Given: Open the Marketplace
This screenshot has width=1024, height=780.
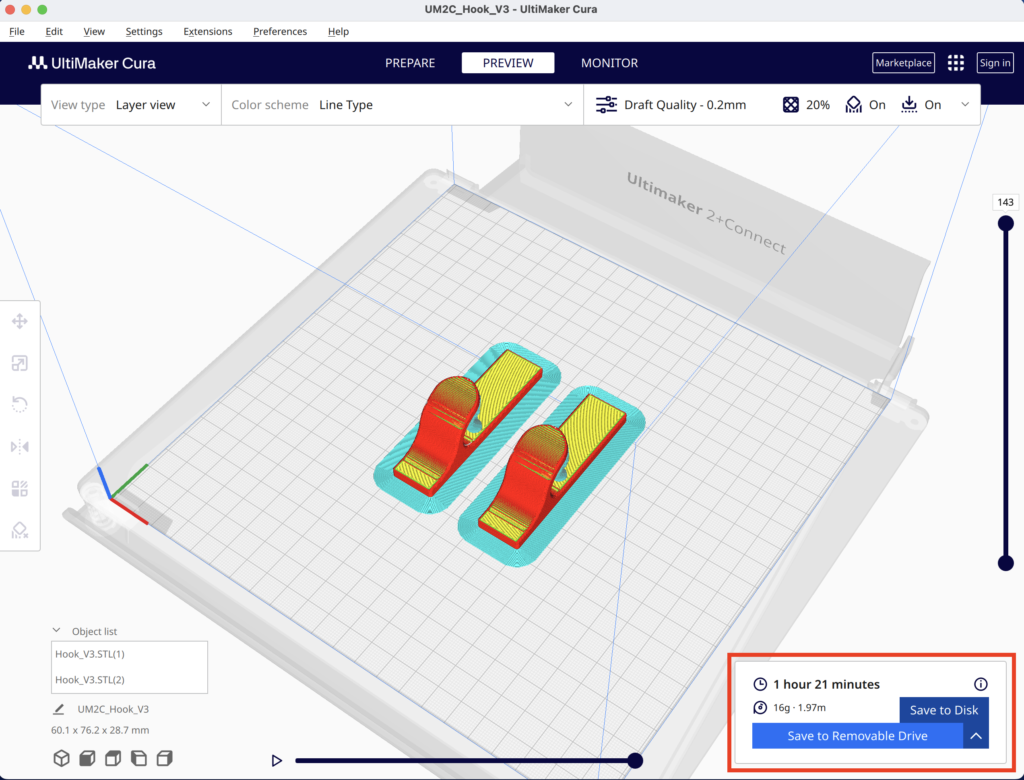Looking at the screenshot, I should pos(903,63).
